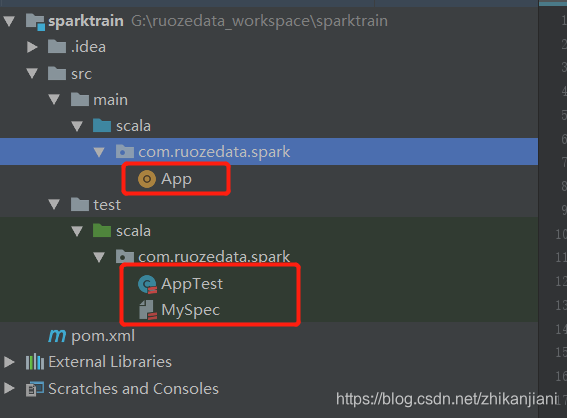Screen dimensions: 567x418
Task: Click the Maven pom.xml icon
Action: tap(57, 336)
